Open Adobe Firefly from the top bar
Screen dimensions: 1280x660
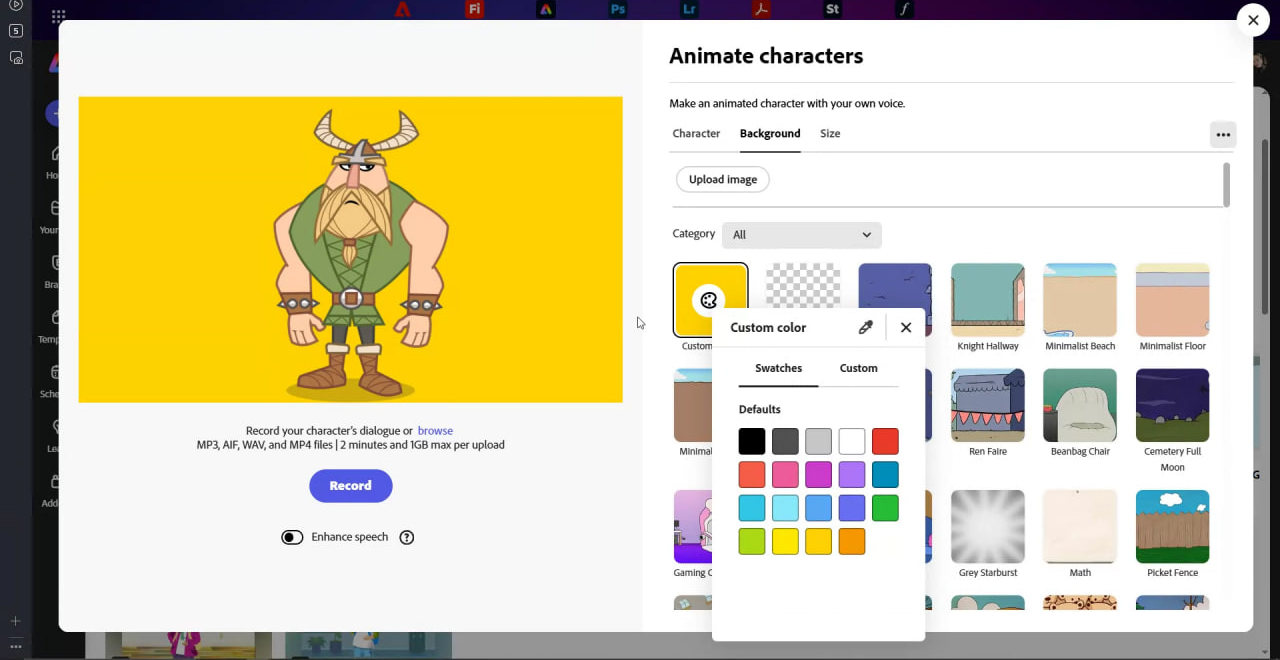click(x=475, y=9)
